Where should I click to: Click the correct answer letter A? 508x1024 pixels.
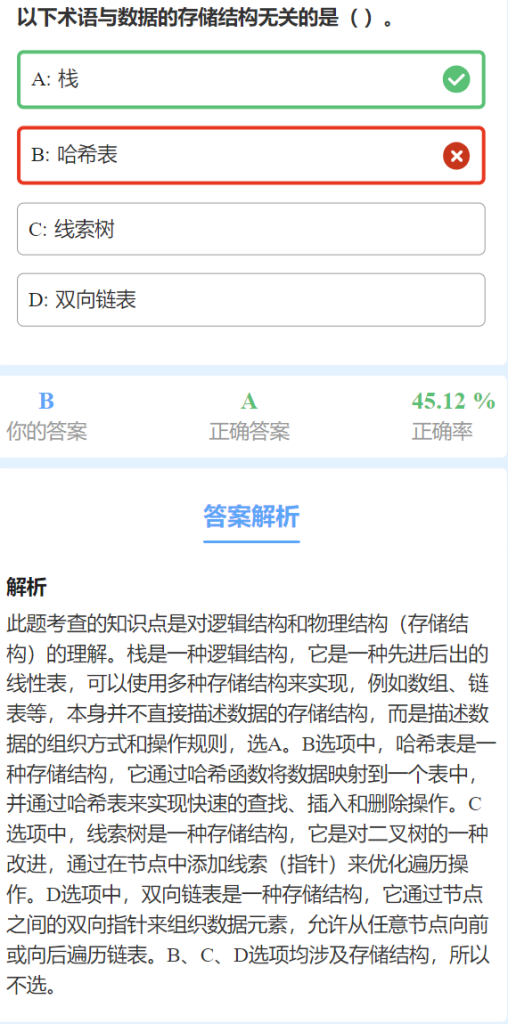pos(249,401)
